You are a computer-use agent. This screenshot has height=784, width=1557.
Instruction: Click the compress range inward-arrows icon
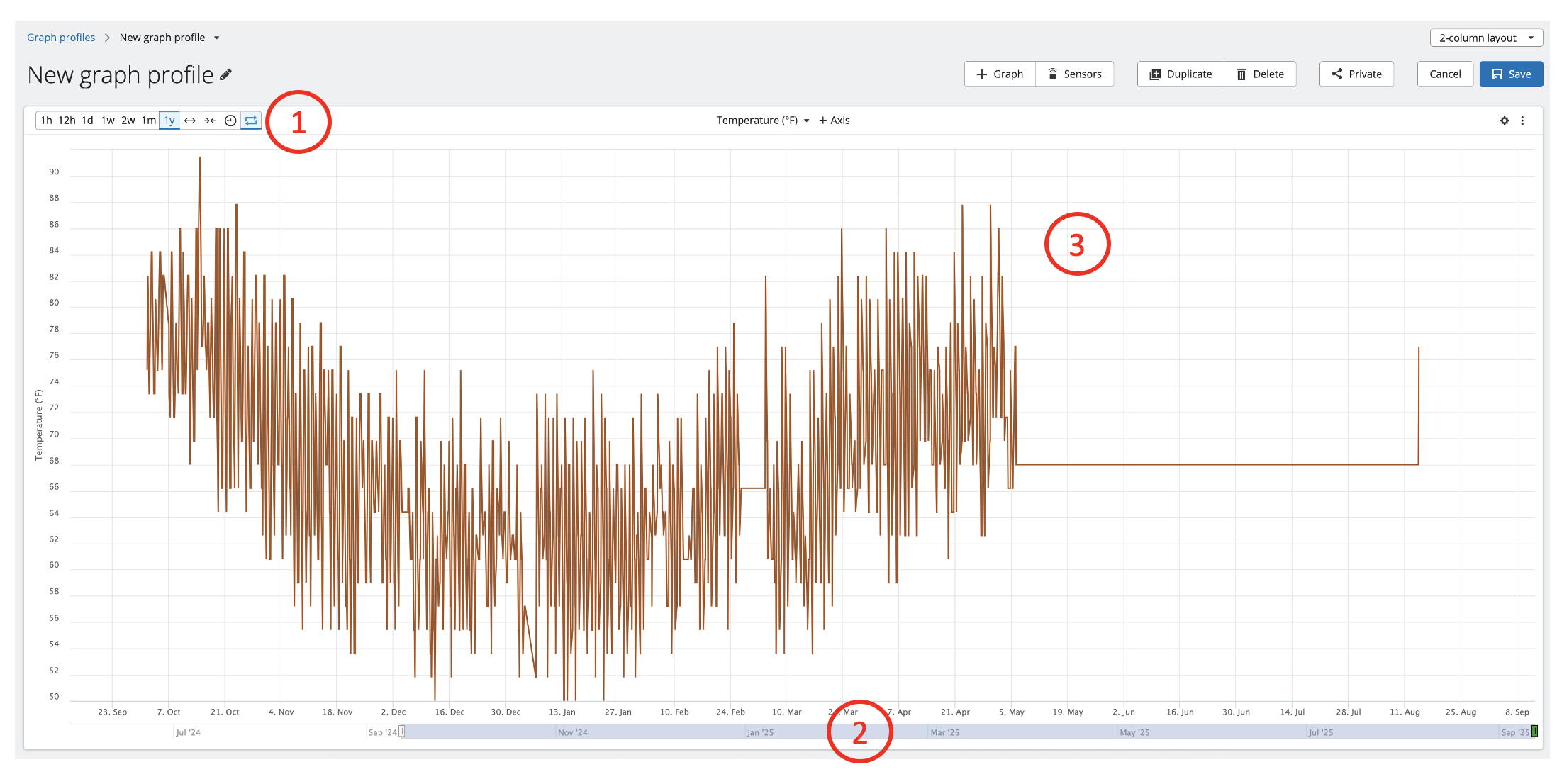tap(210, 121)
